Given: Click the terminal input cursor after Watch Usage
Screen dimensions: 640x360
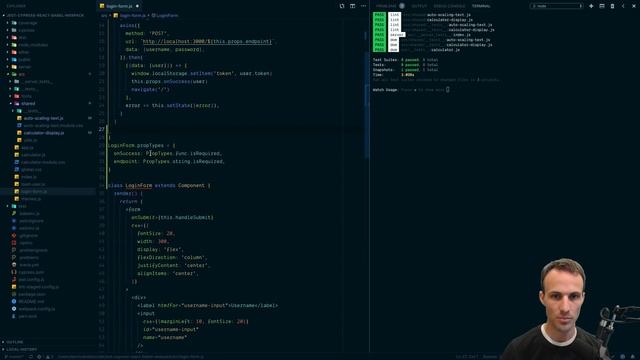Looking at the screenshot, I should [x=448, y=90].
